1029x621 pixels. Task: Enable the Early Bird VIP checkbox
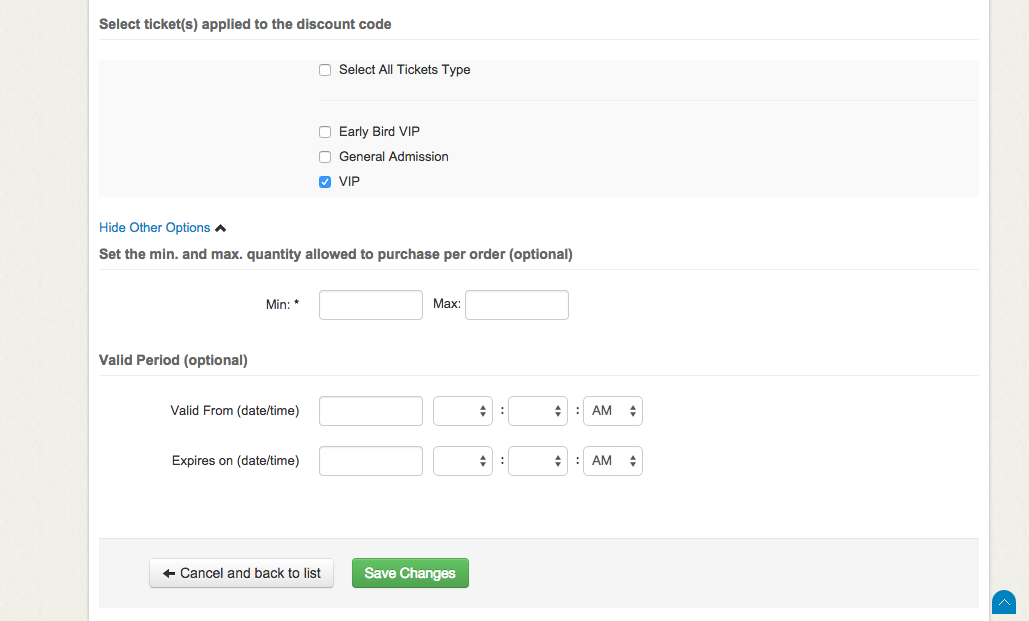pos(325,132)
